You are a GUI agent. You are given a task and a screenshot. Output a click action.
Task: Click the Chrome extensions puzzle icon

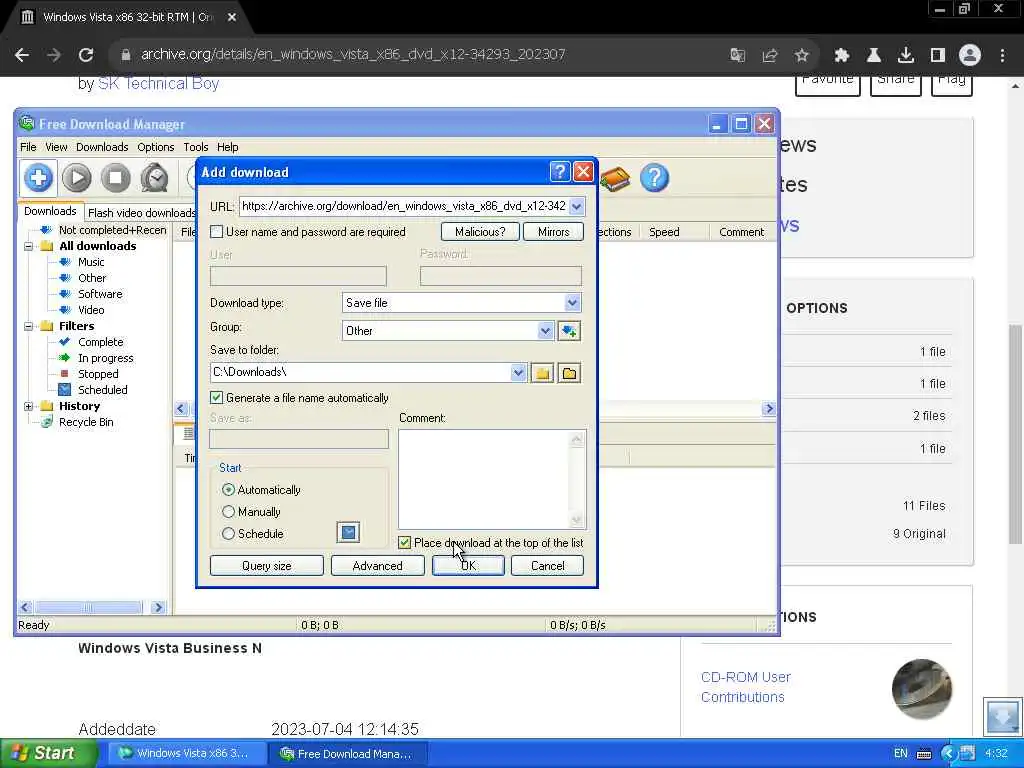pyautogui.click(x=842, y=55)
